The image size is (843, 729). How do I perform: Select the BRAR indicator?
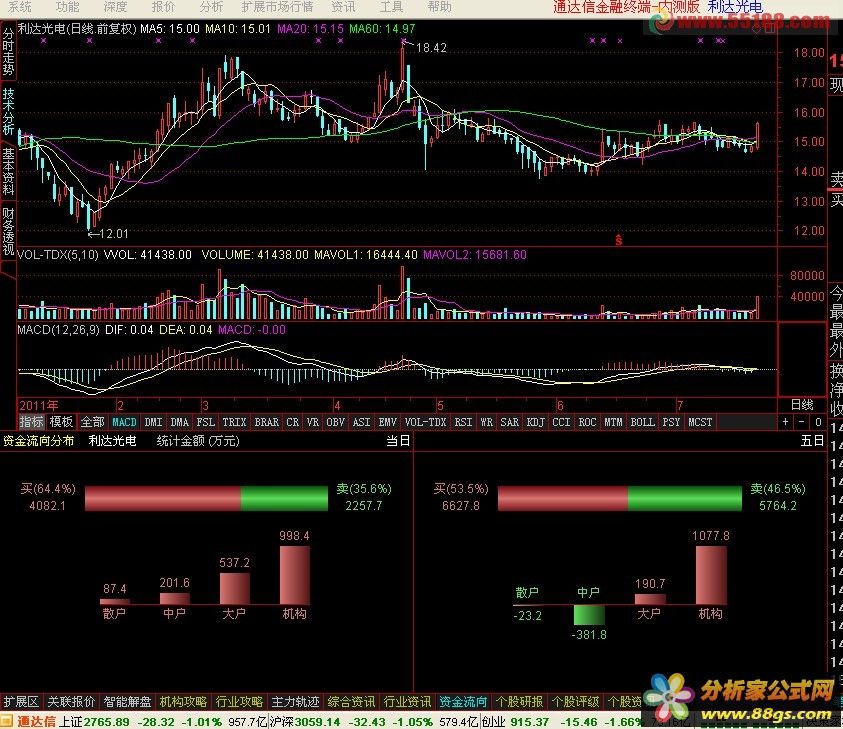click(267, 422)
